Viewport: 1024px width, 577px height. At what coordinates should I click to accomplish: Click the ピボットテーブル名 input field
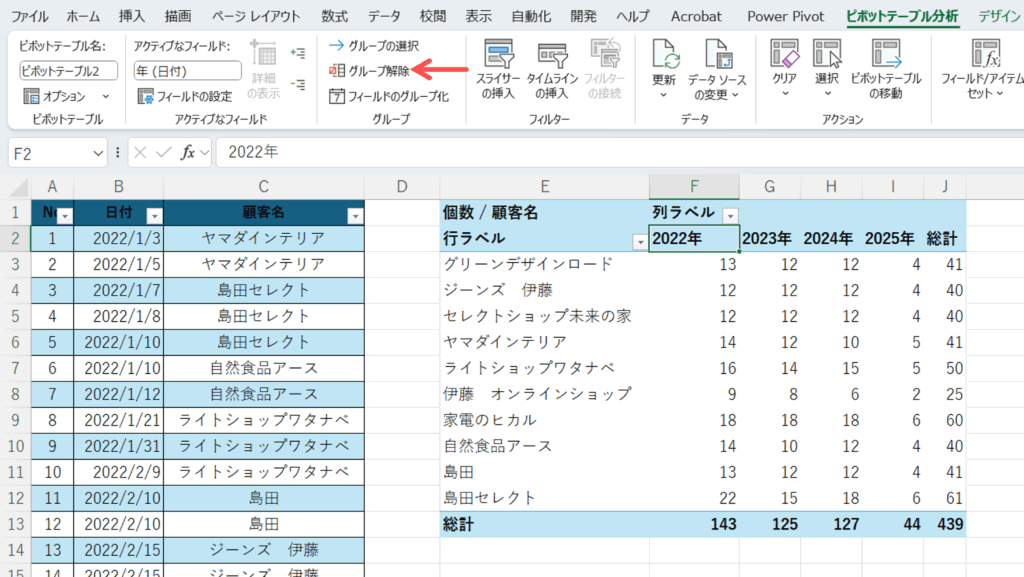[x=68, y=70]
